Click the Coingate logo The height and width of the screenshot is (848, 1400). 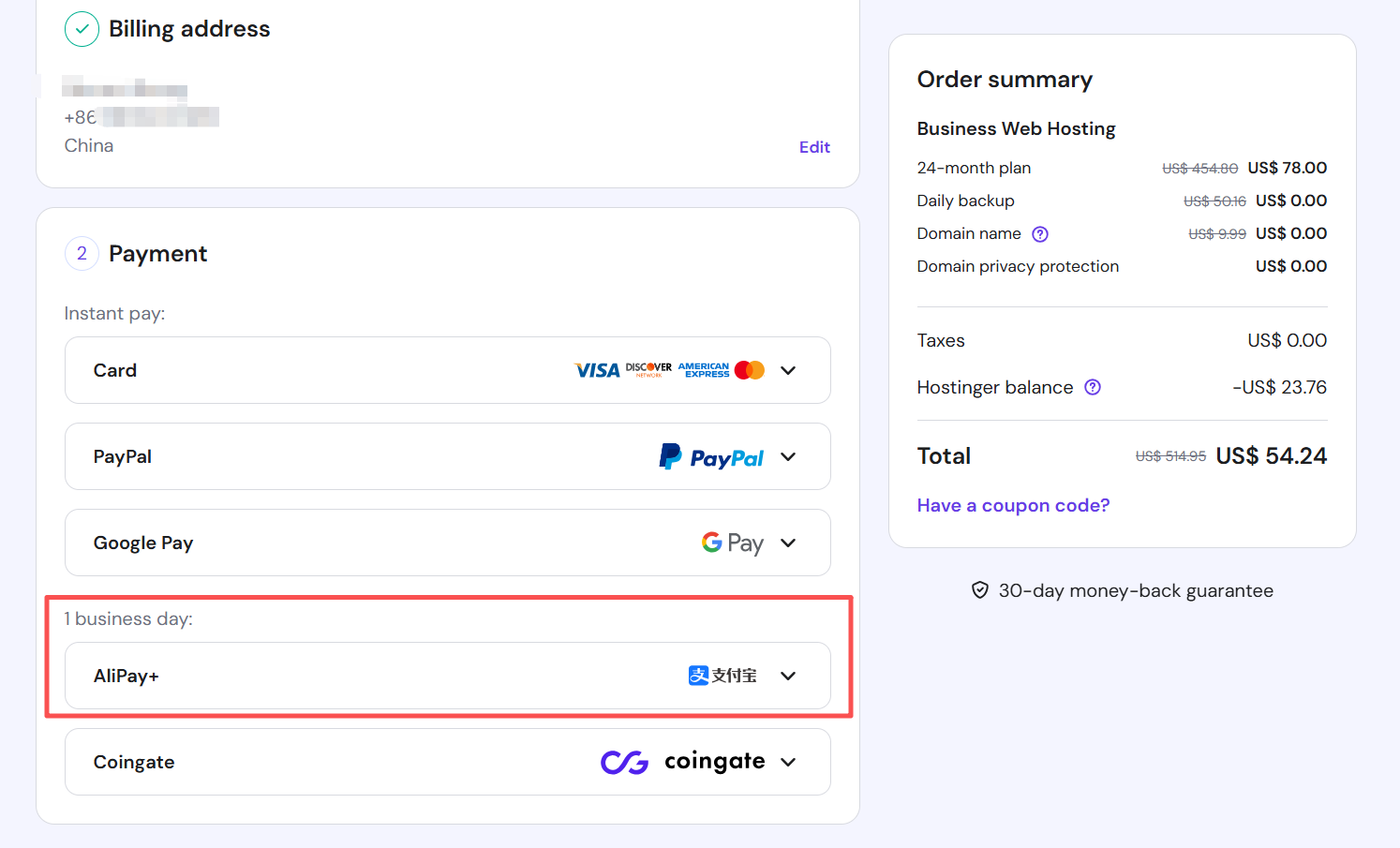[x=683, y=762]
